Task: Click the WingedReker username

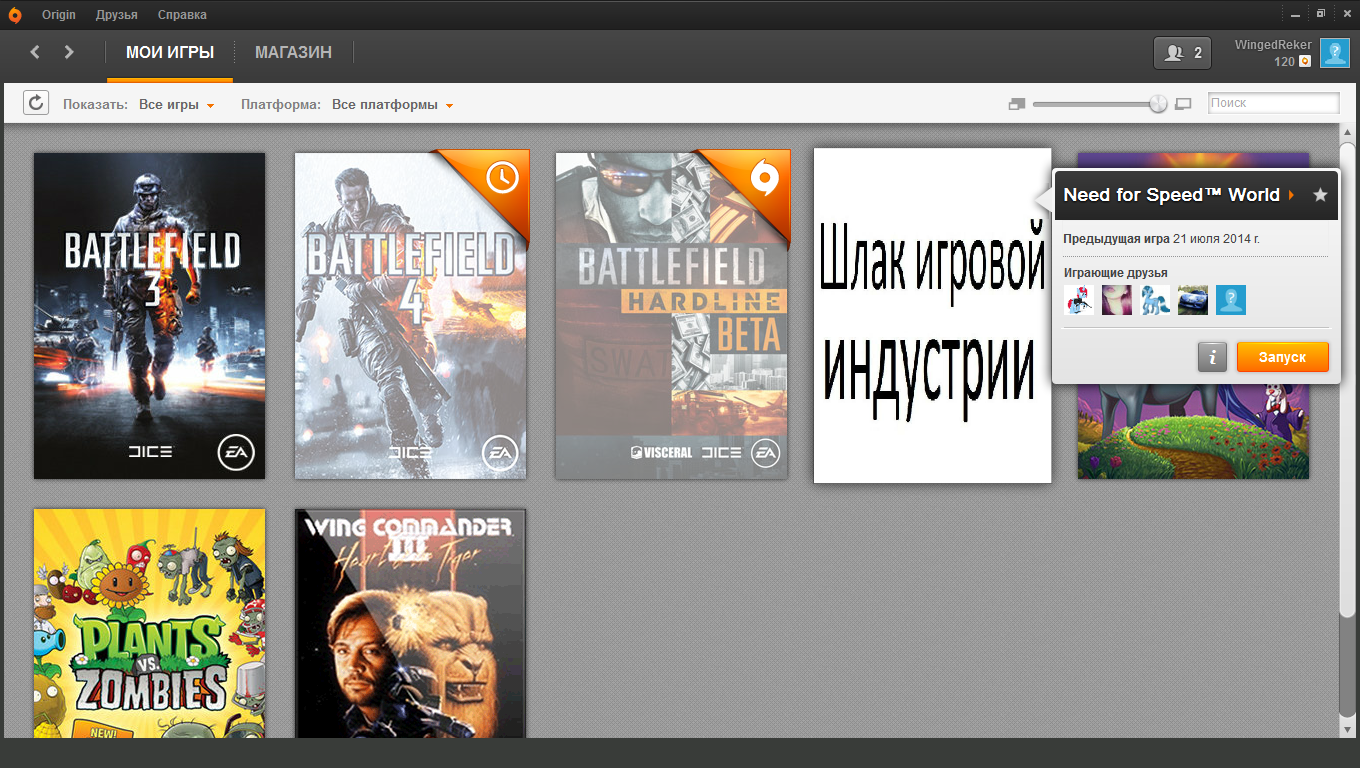Action: click(1273, 45)
